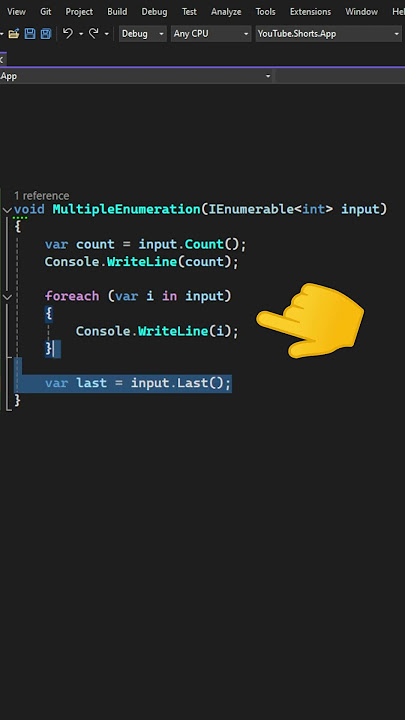The width and height of the screenshot is (405, 720).
Task: Click the Open File folder icon
Action: (x=14, y=34)
